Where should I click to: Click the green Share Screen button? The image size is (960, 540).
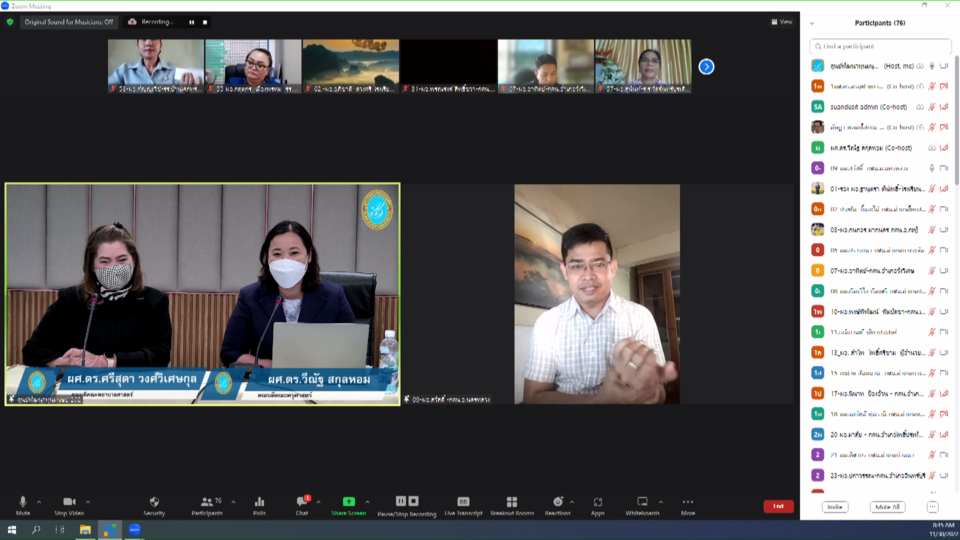tap(348, 506)
